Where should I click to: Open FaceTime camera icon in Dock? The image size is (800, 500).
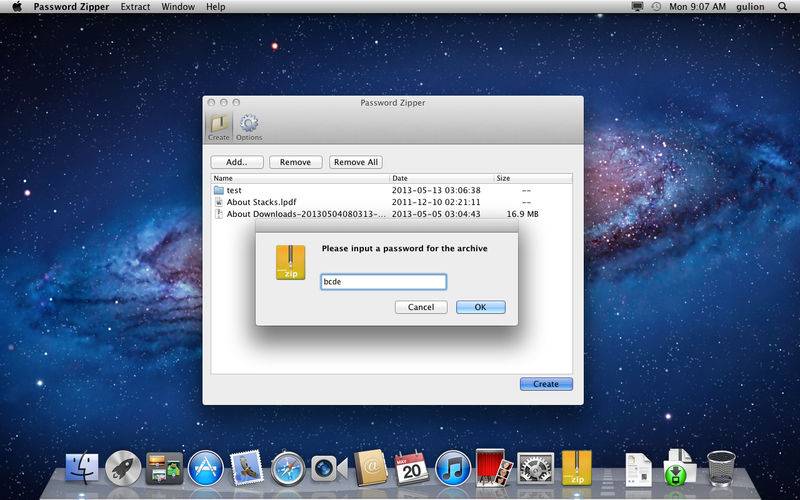coord(329,468)
